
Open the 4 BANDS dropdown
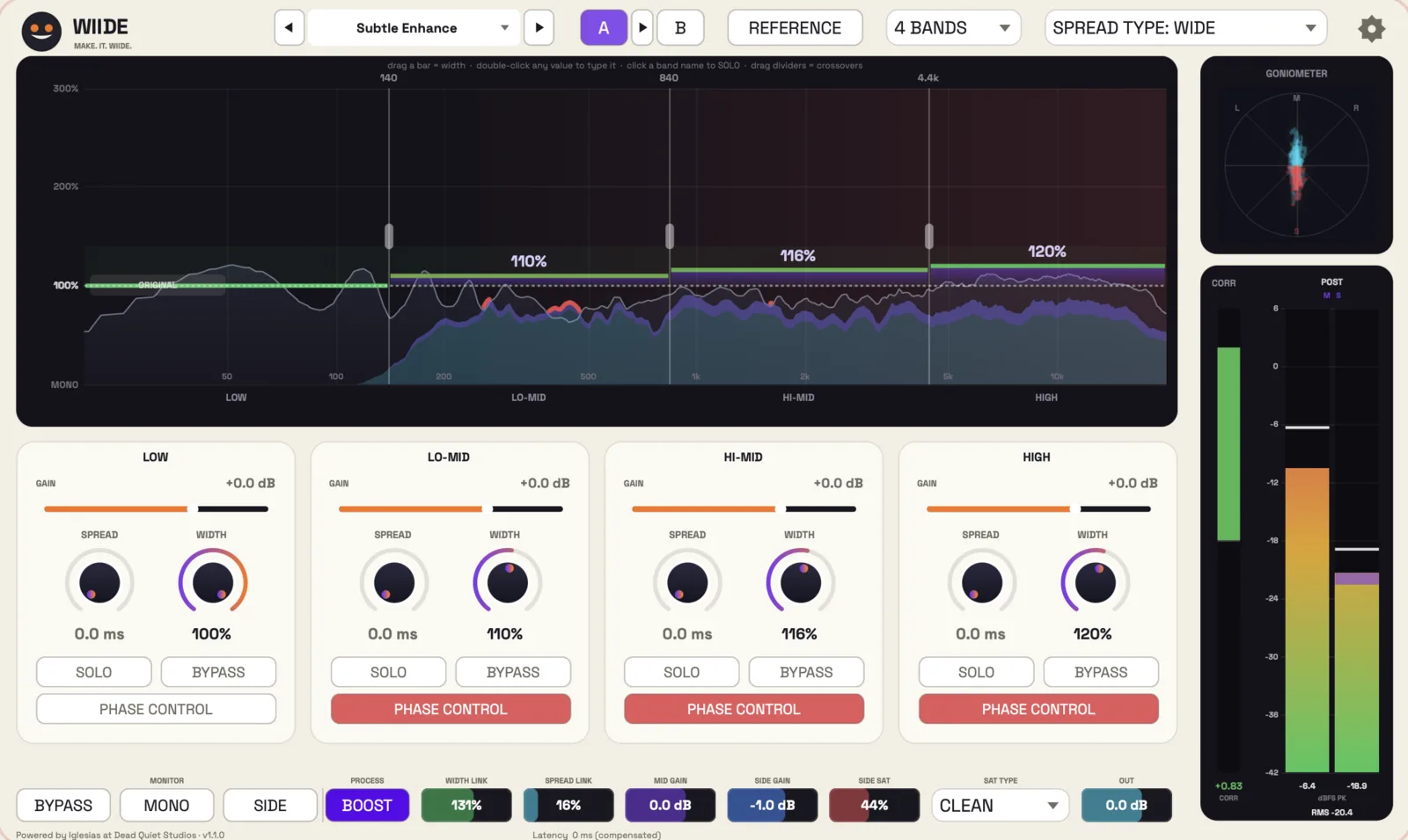(x=953, y=27)
